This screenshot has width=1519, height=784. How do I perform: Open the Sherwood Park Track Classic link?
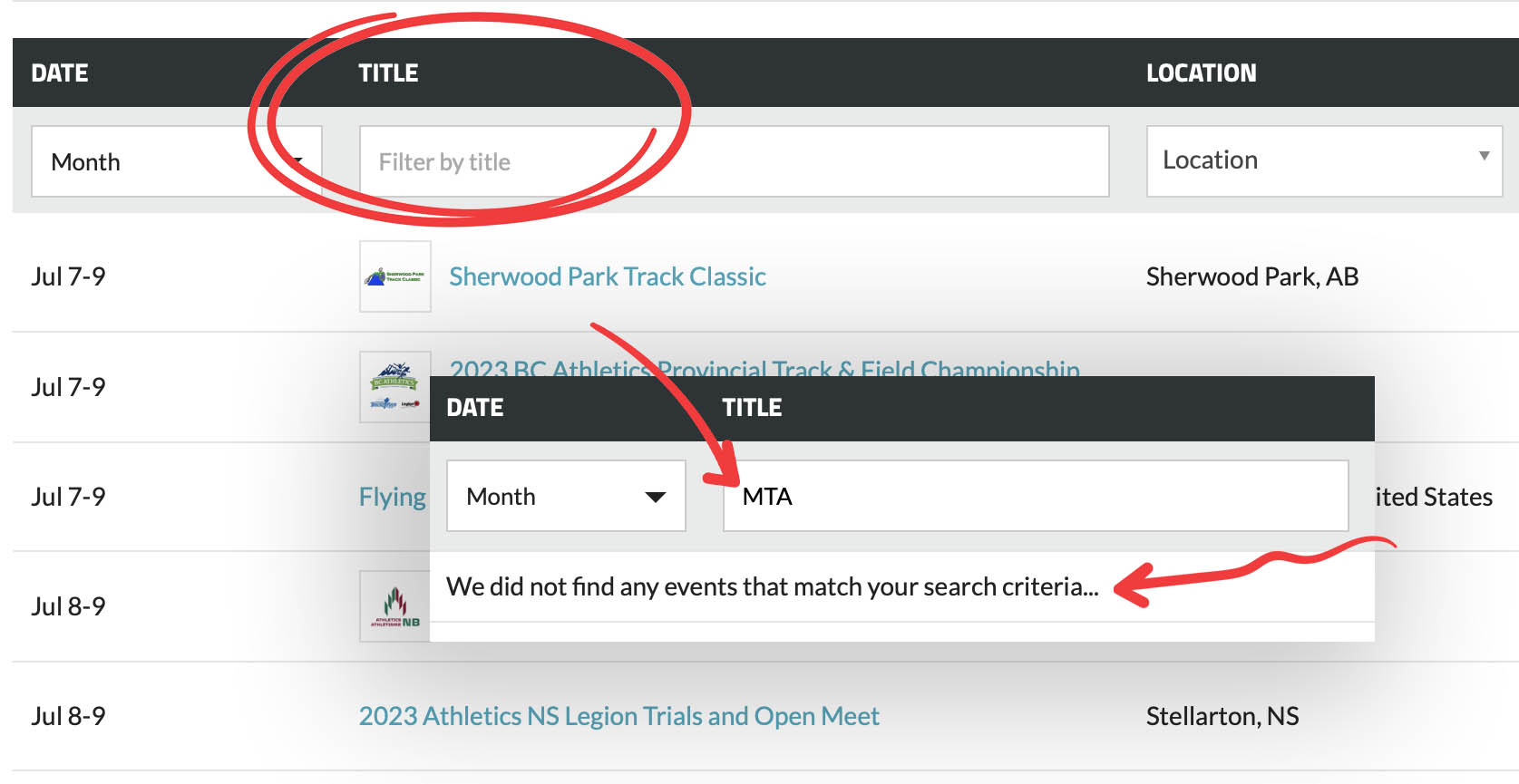608,276
